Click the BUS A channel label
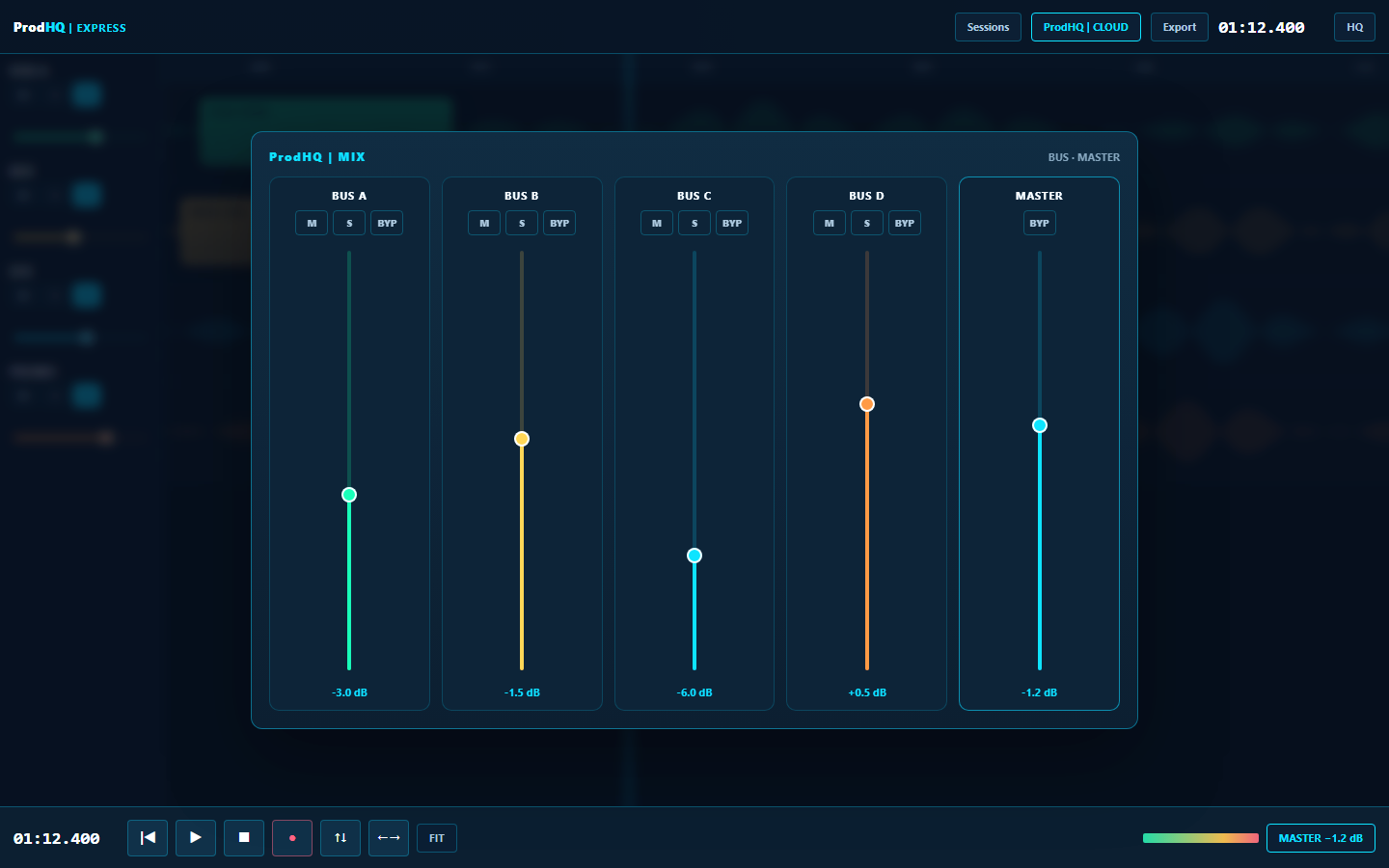This screenshot has width=1389, height=868. click(x=349, y=196)
